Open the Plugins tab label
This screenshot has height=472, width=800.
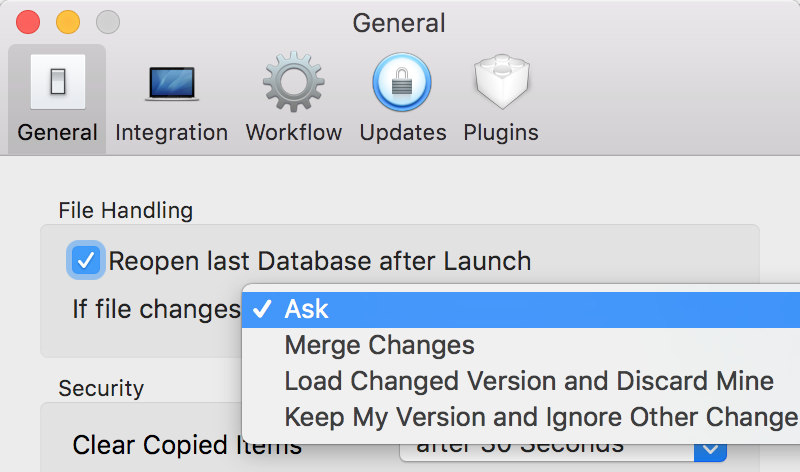[x=501, y=133]
